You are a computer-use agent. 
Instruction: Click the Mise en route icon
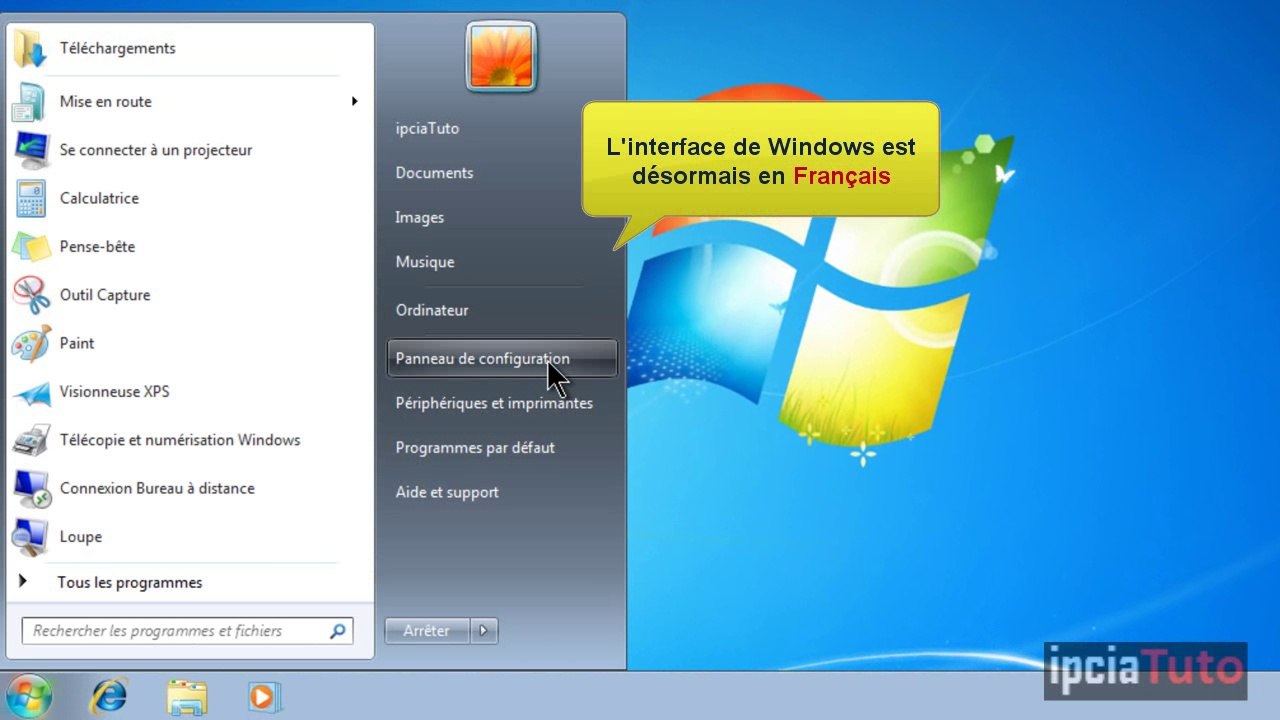[x=30, y=101]
